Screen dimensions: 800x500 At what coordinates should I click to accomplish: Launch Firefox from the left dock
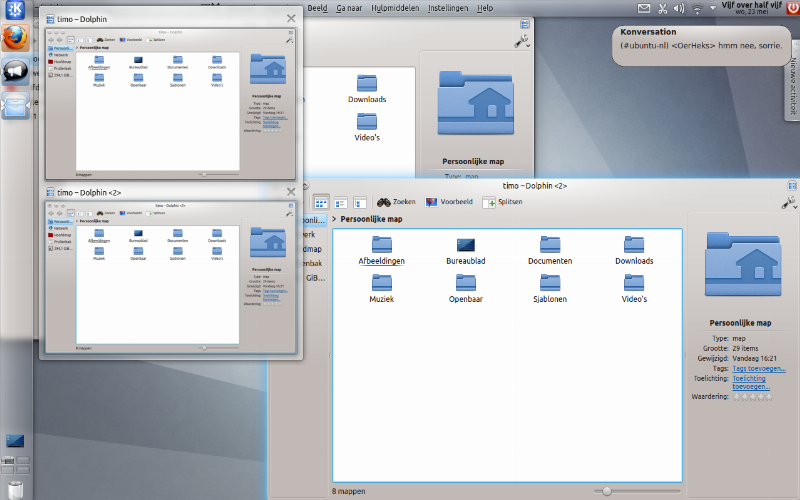pos(15,38)
